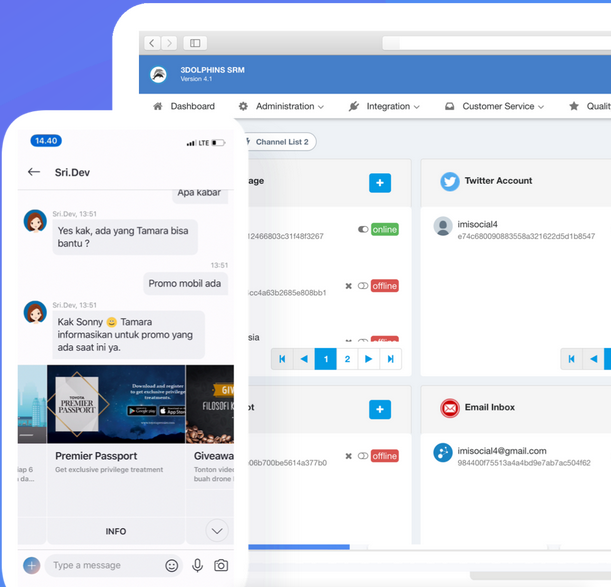Screen dimensions: 611x587
Task: Click the Premier Passport card title
Action: point(96,456)
